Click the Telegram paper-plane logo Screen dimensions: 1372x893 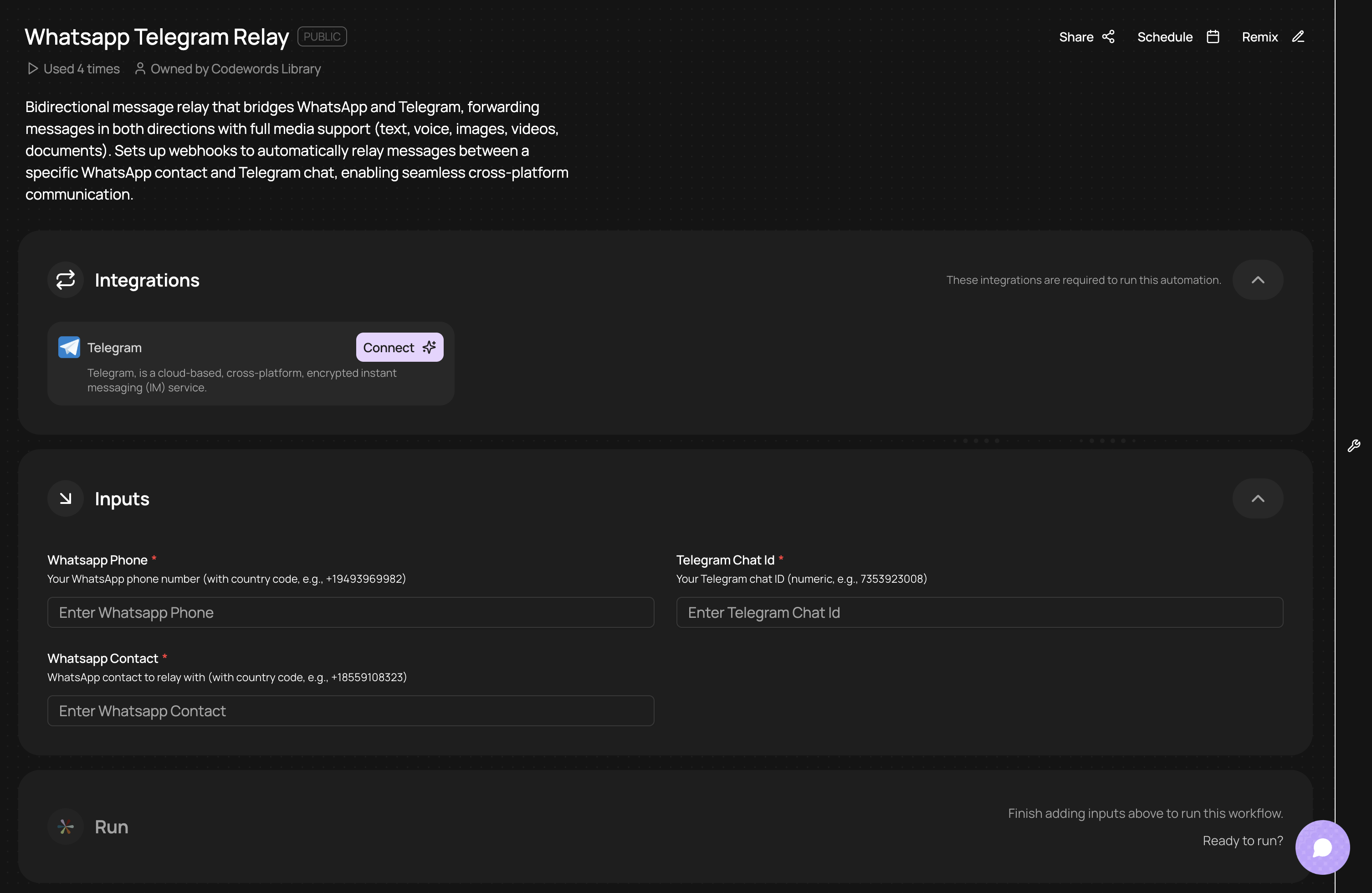pyautogui.click(x=69, y=347)
